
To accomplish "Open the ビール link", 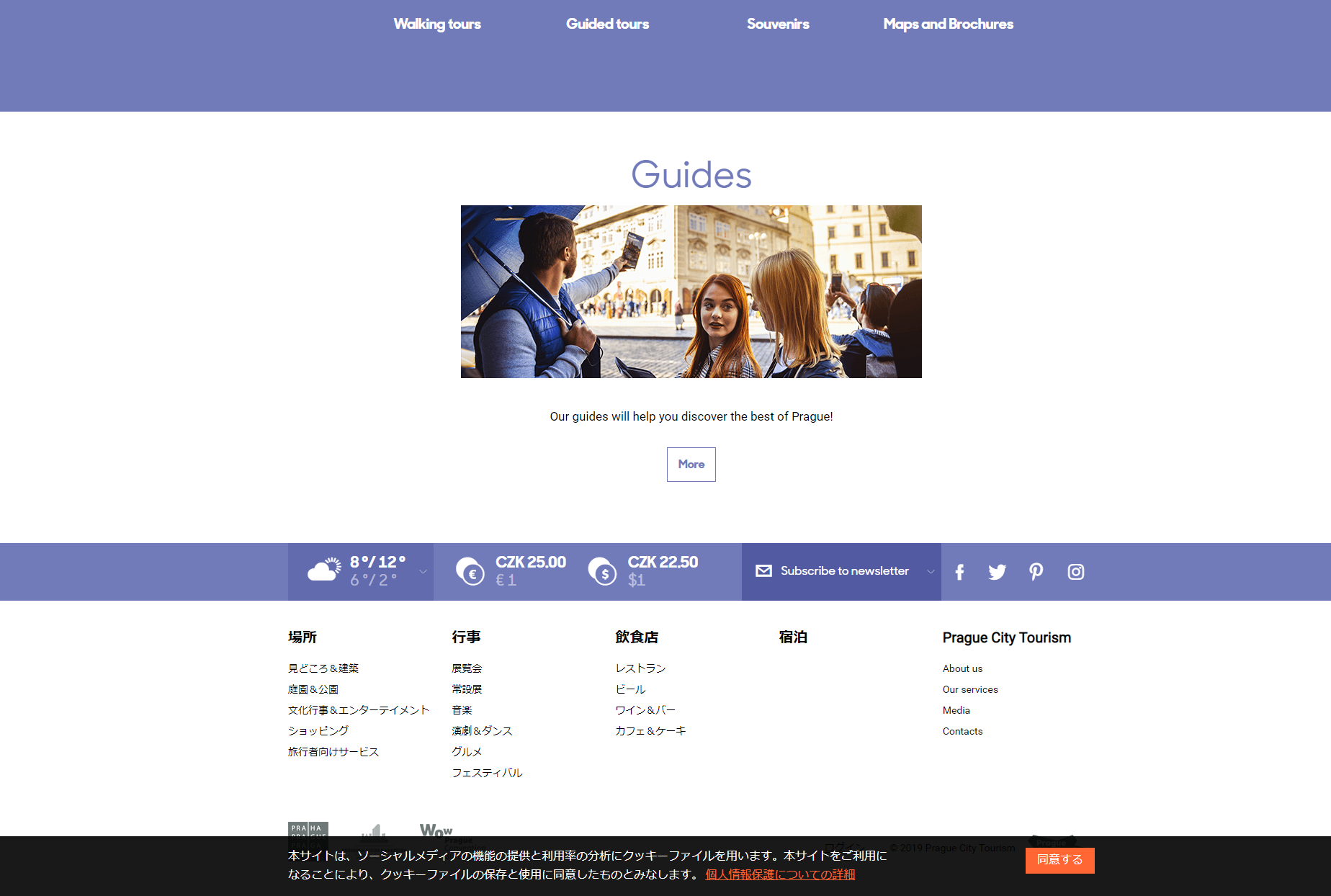I will tap(630, 689).
